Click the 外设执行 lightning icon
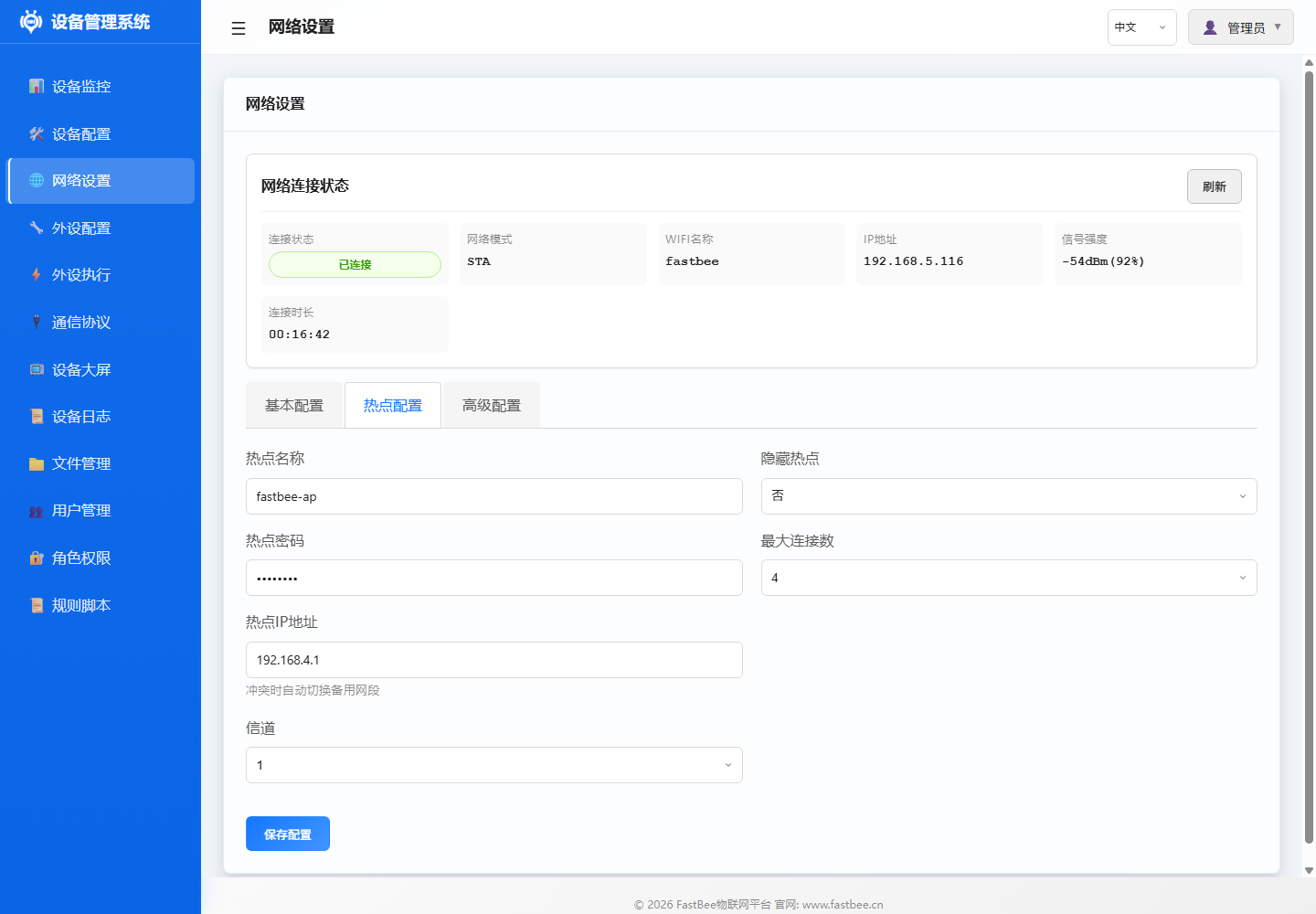The width and height of the screenshot is (1316, 914). point(37,274)
